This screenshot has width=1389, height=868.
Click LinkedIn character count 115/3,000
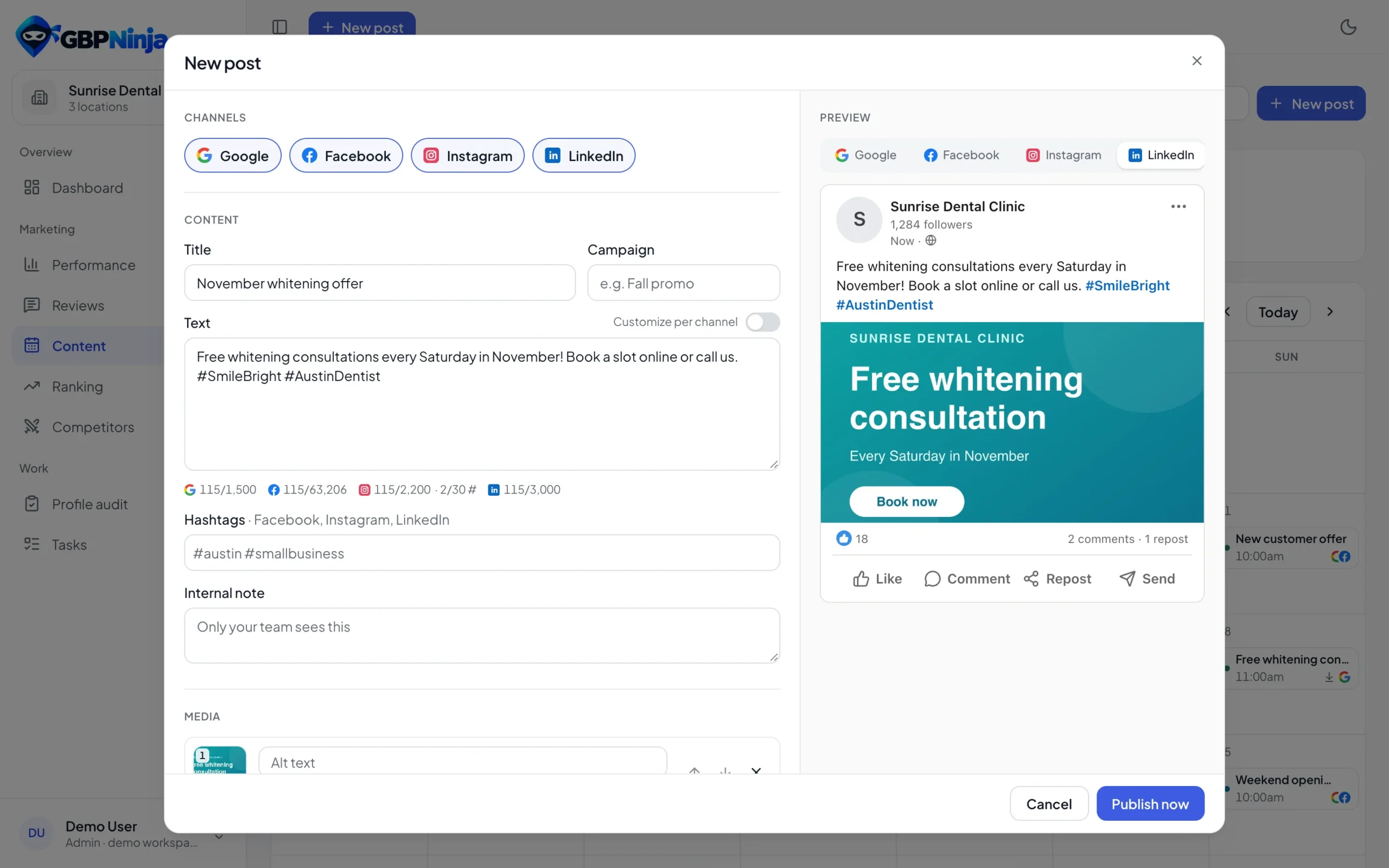525,490
